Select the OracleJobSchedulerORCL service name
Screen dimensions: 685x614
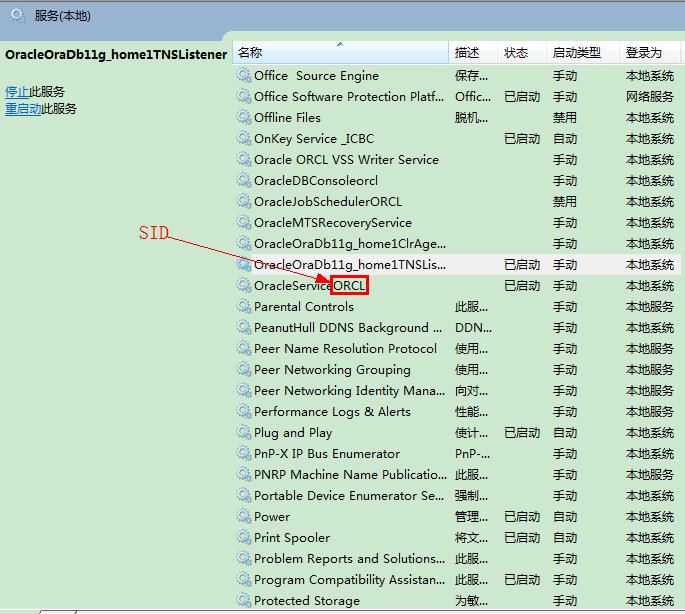pyautogui.click(x=328, y=201)
